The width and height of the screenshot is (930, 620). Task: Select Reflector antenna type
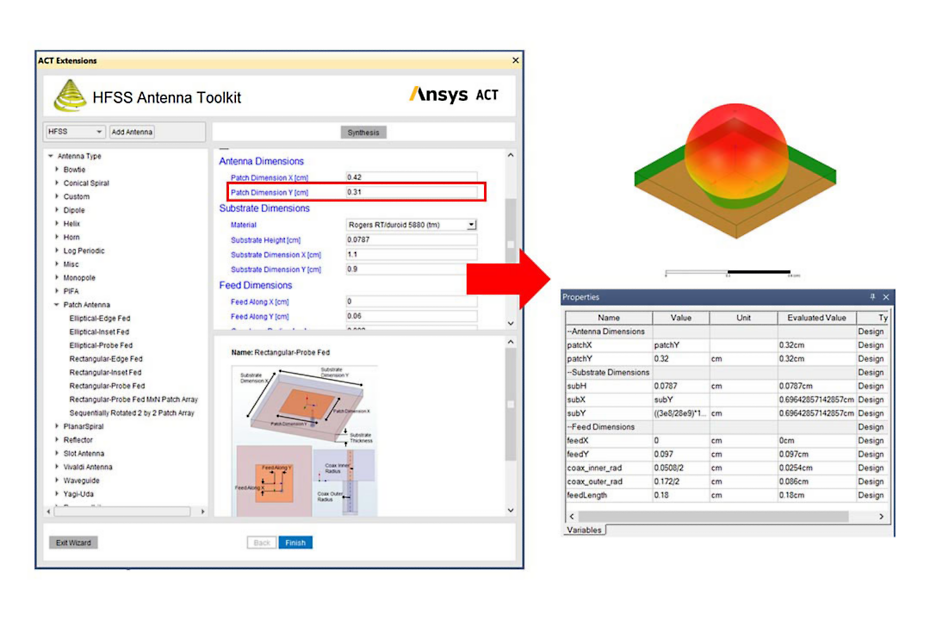click(78, 440)
